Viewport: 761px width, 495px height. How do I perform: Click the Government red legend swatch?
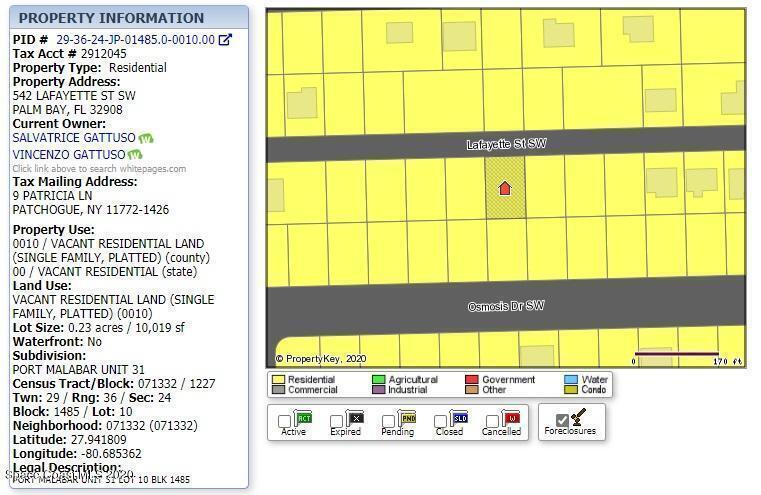pos(471,380)
